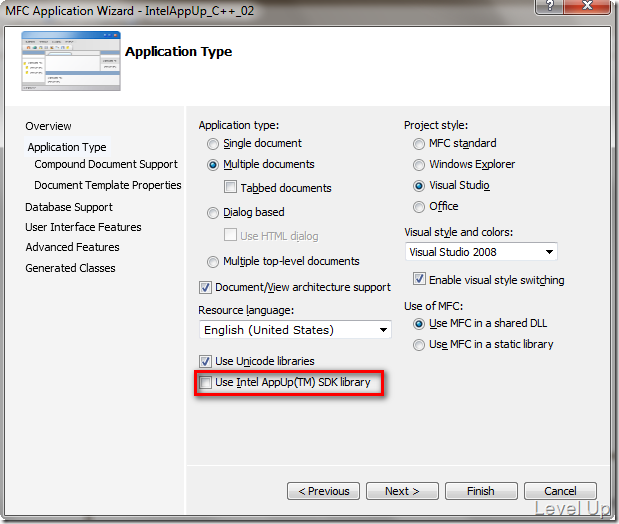Image resolution: width=619 pixels, height=524 pixels.
Task: Open Visual style and colors dropdown
Action: coord(481,252)
